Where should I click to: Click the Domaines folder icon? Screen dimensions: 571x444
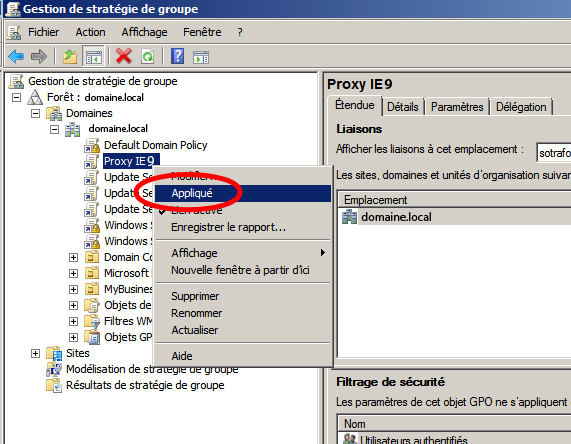coord(54,113)
